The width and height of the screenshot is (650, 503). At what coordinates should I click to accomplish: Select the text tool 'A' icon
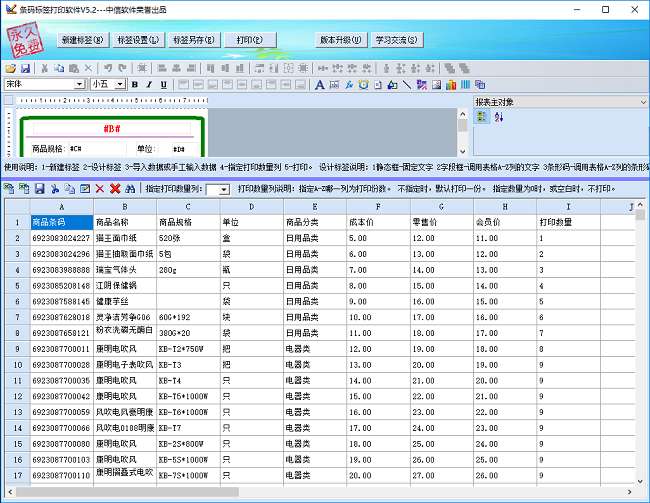pyautogui.click(x=319, y=85)
